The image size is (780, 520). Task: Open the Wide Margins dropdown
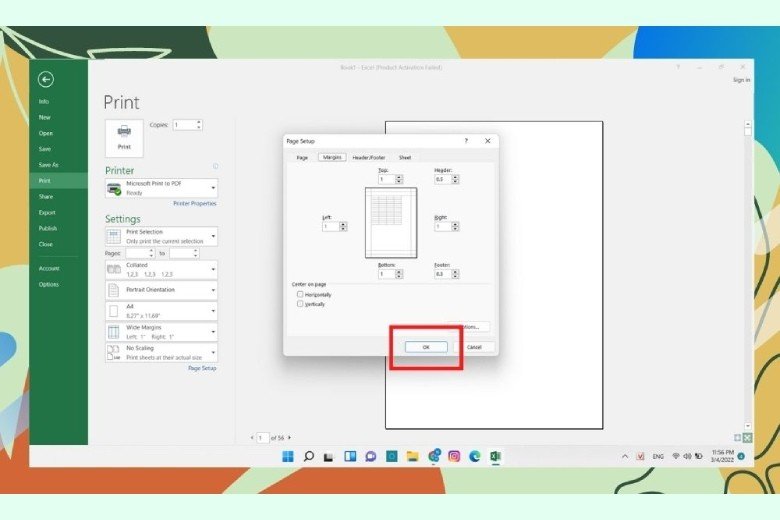coord(162,332)
